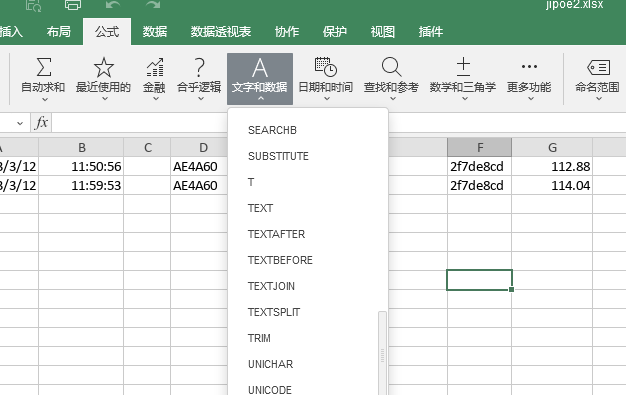
Task: Switch to the Layout (布局) tab
Action: point(59,32)
